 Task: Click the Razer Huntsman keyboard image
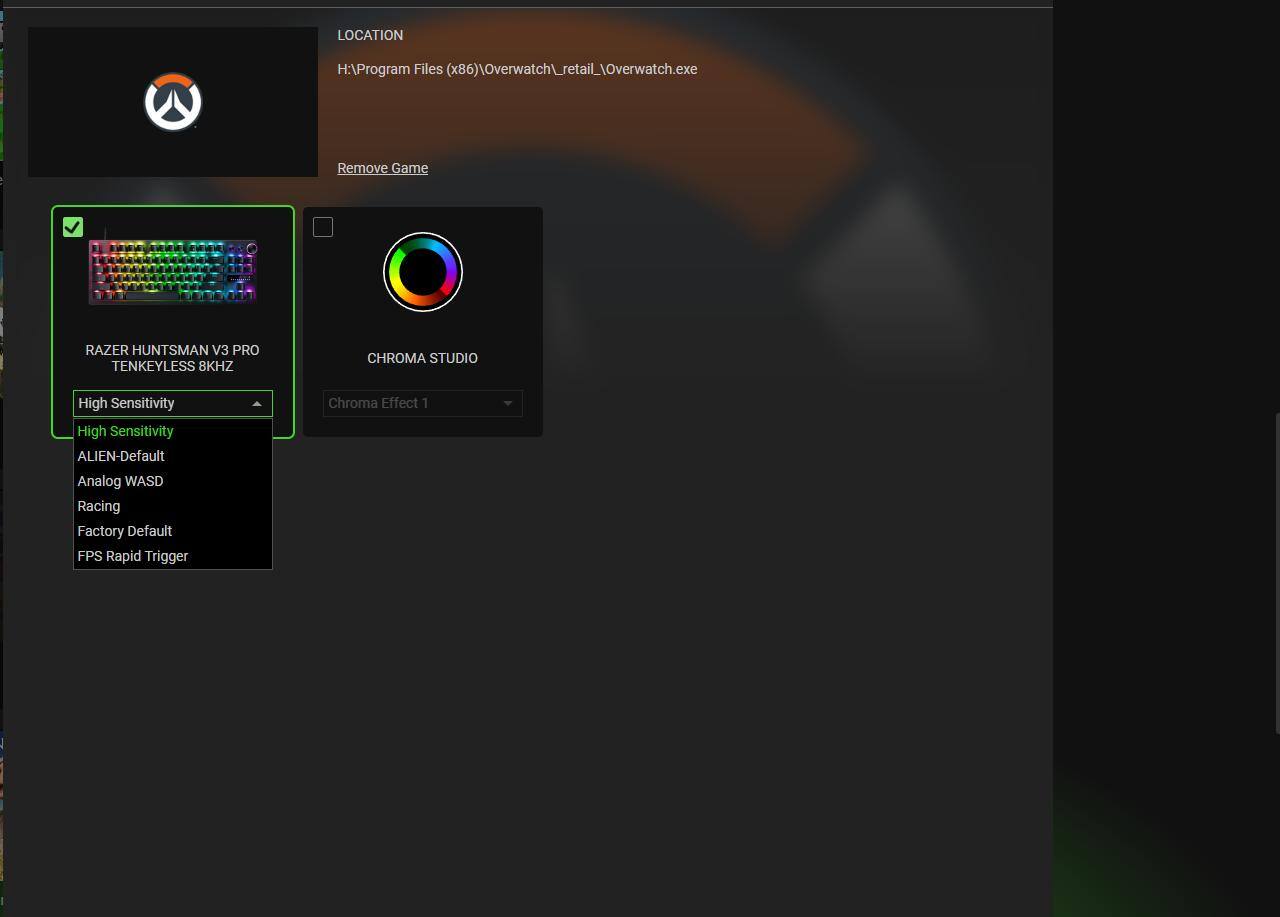click(x=173, y=271)
